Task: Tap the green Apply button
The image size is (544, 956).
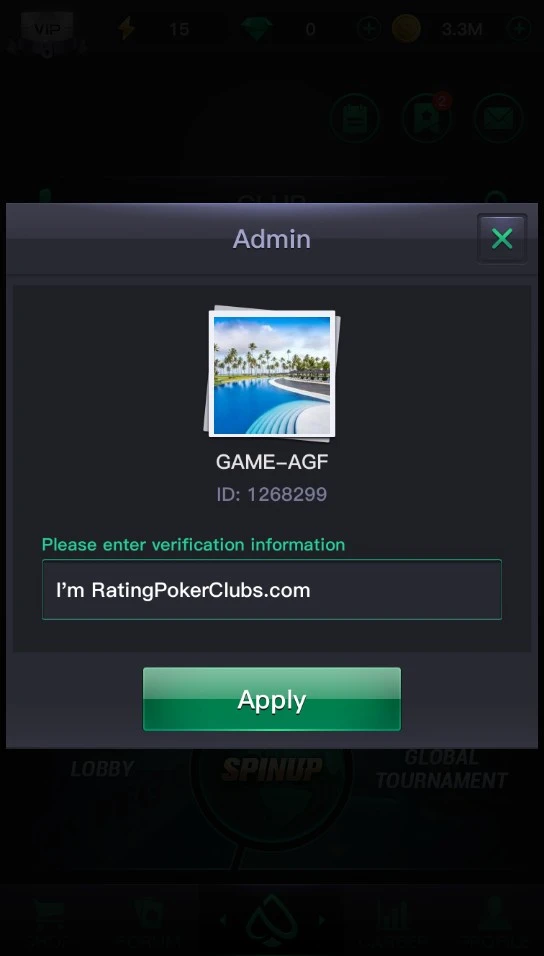Action: [x=271, y=699]
